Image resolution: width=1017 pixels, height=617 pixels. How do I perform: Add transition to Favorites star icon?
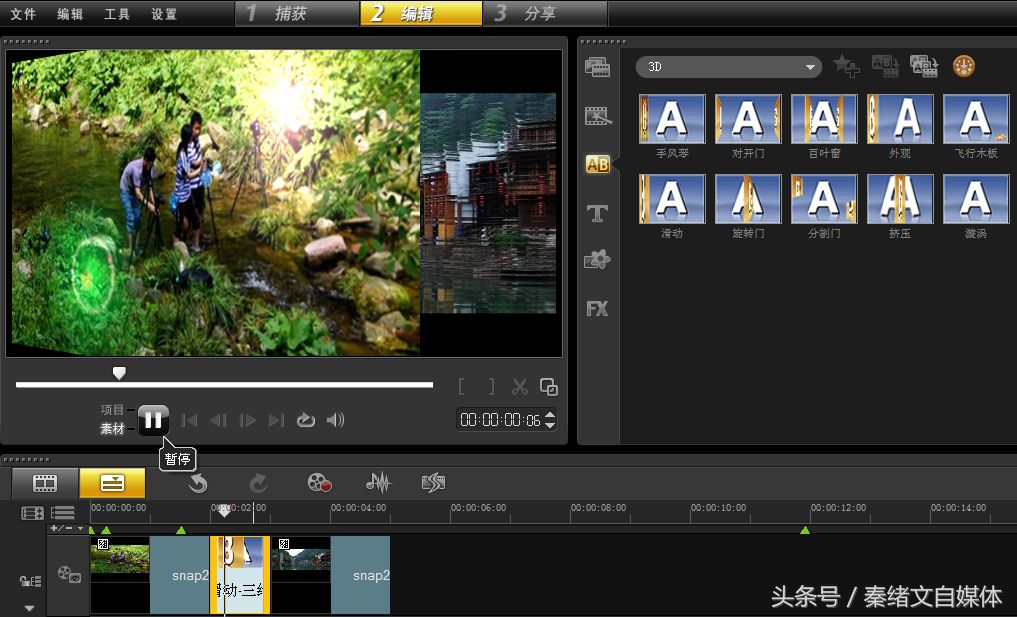coord(846,67)
